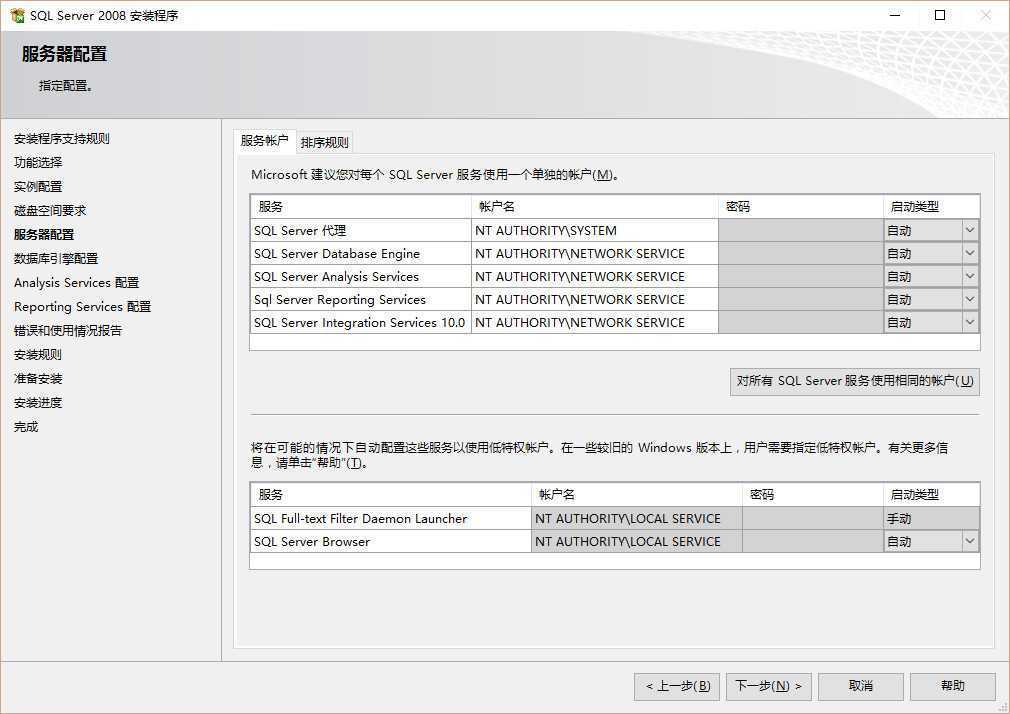Select SQL Server Analysis Services service cell
The height and width of the screenshot is (714, 1010).
[x=361, y=276]
